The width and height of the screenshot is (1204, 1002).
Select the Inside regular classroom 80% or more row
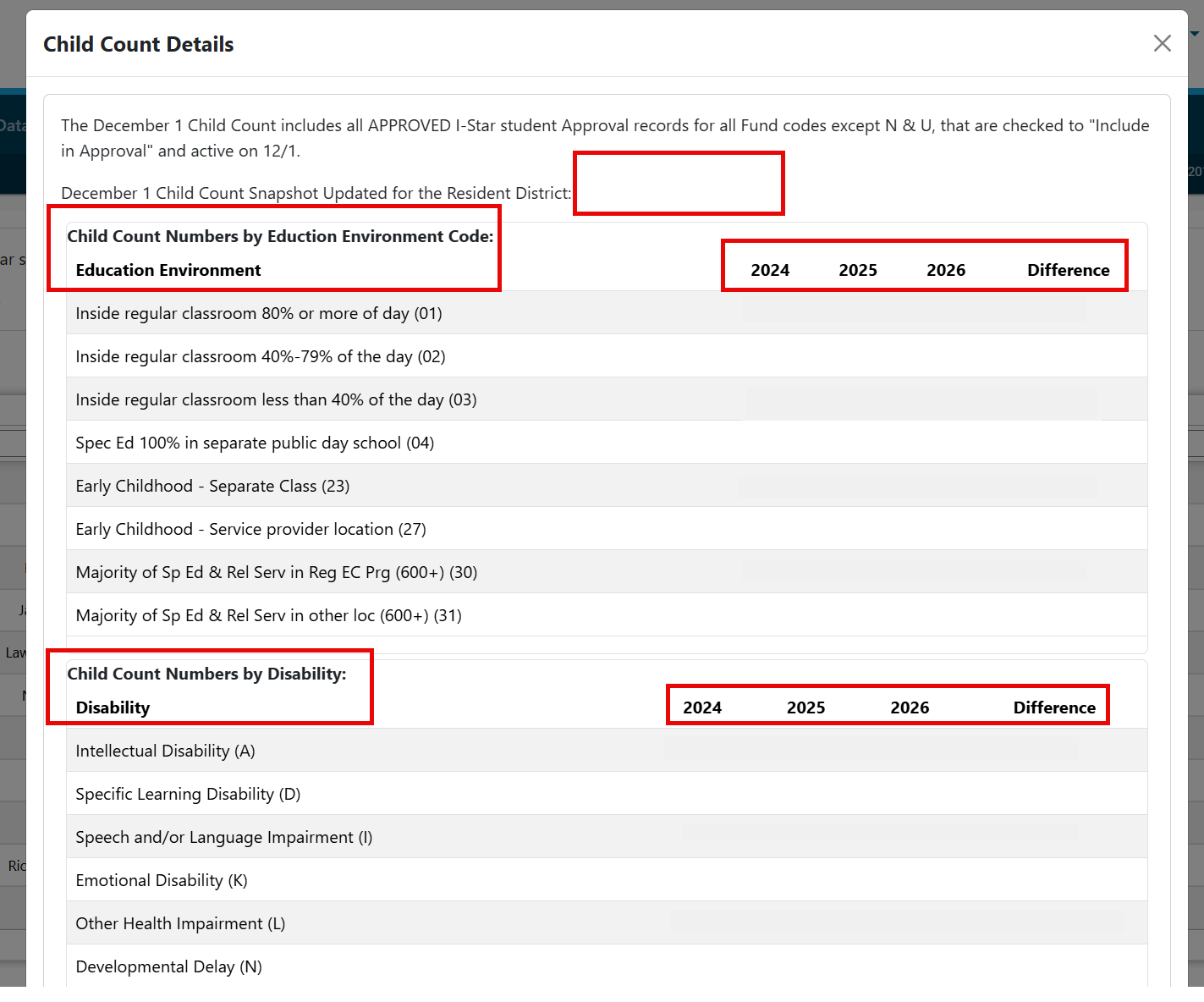coord(259,313)
